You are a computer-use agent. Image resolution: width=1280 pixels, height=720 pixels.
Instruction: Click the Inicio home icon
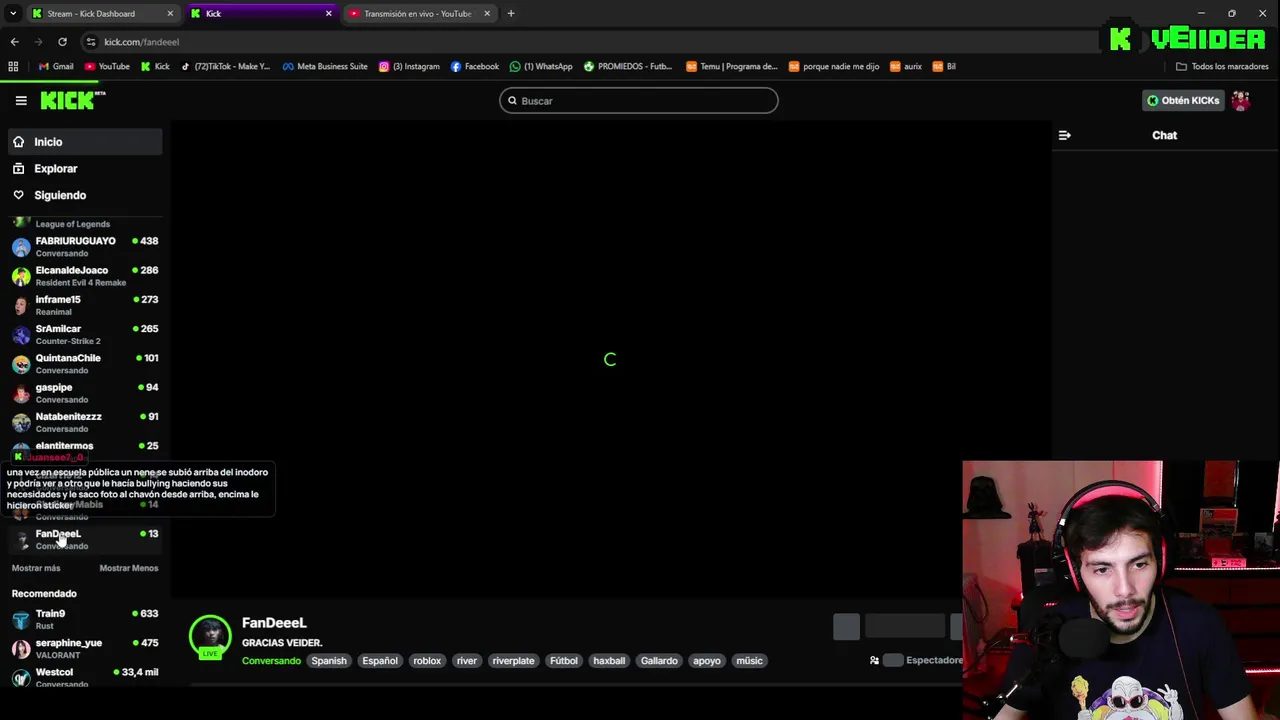click(x=18, y=142)
